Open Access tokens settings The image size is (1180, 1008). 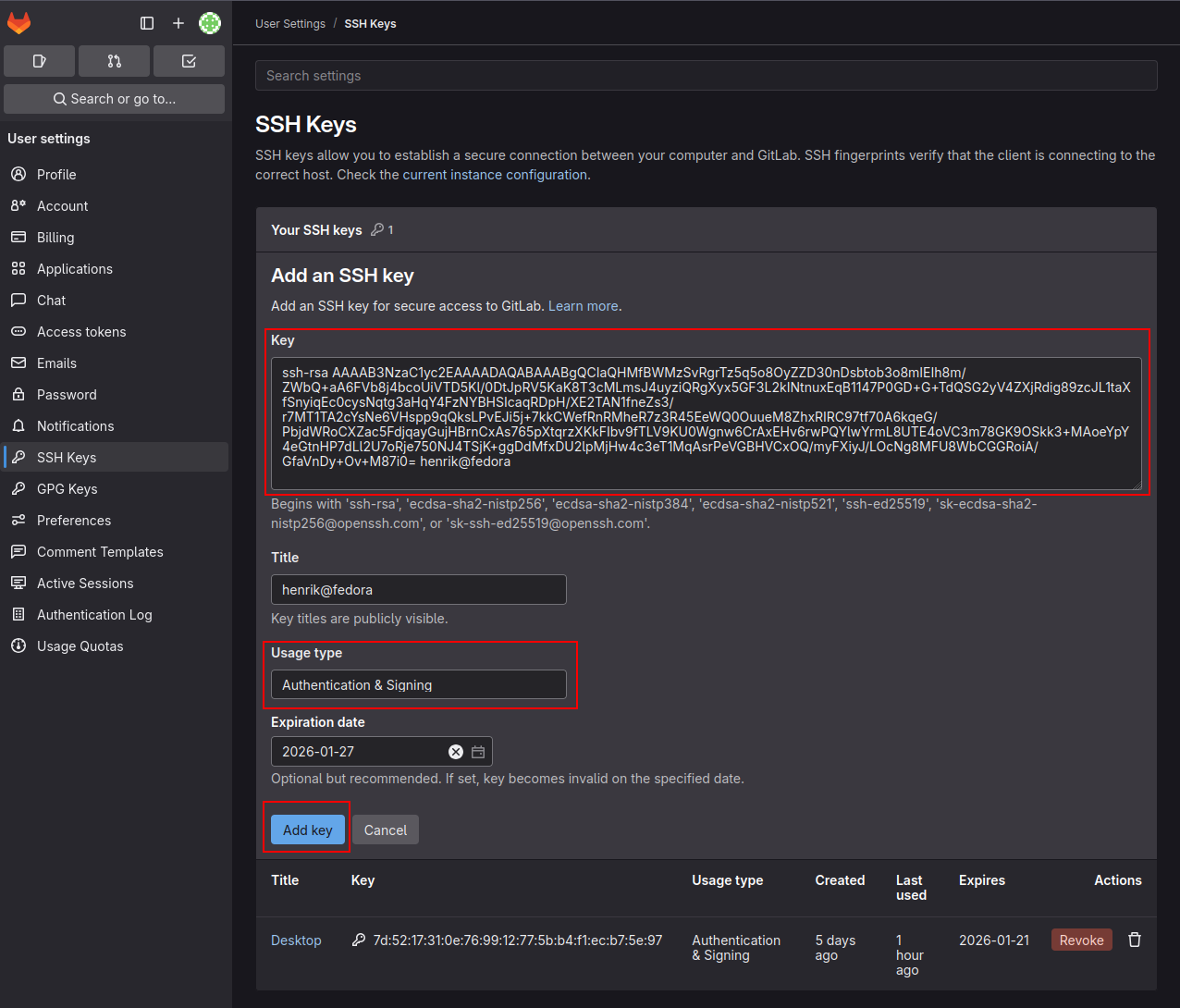tap(116, 331)
